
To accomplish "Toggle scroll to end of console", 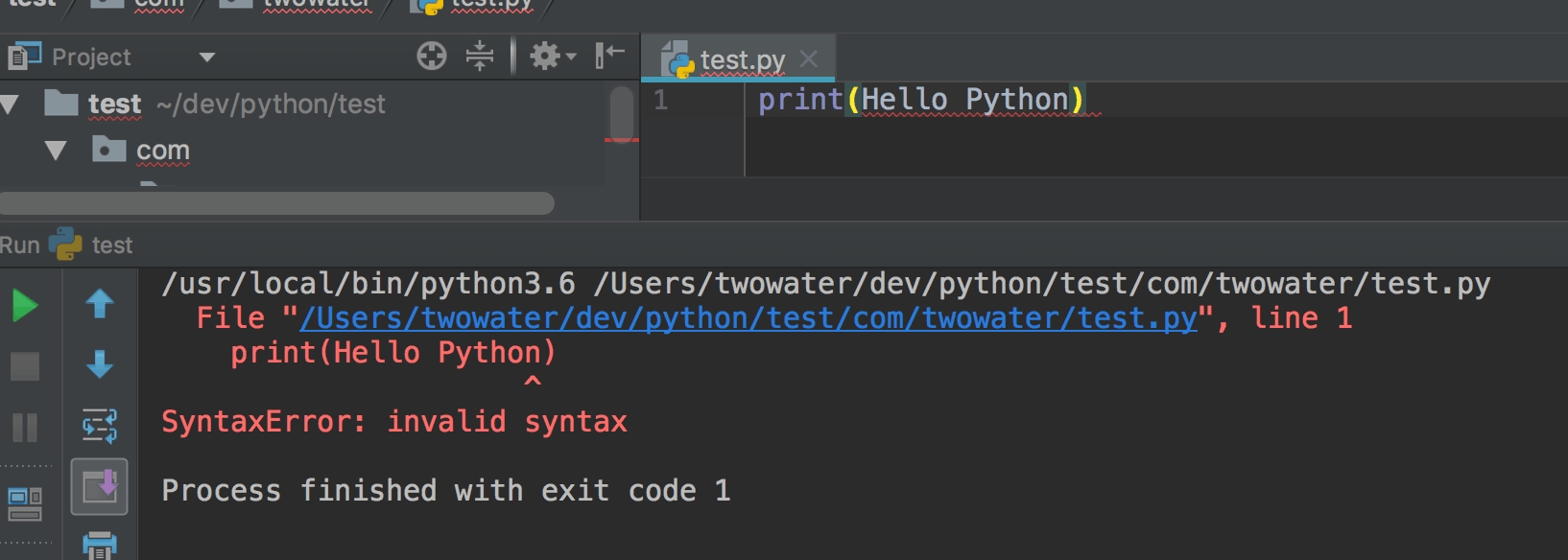I will (100, 486).
